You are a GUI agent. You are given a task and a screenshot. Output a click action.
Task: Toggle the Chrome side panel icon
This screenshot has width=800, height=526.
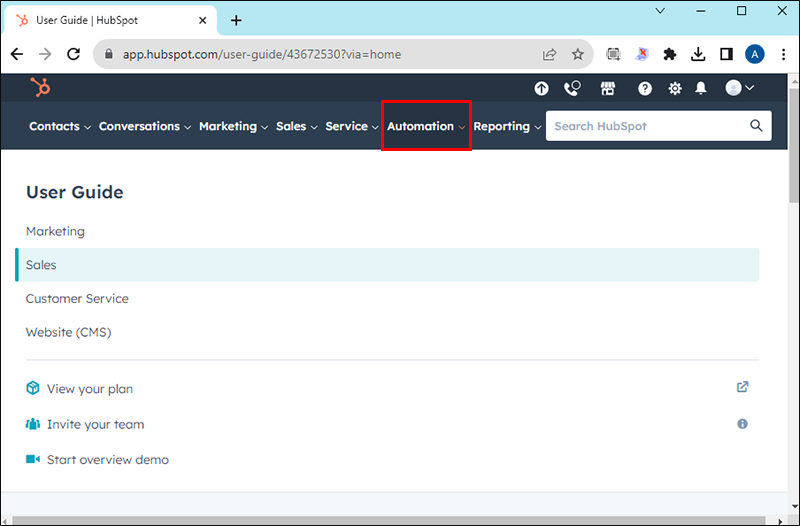[727, 54]
